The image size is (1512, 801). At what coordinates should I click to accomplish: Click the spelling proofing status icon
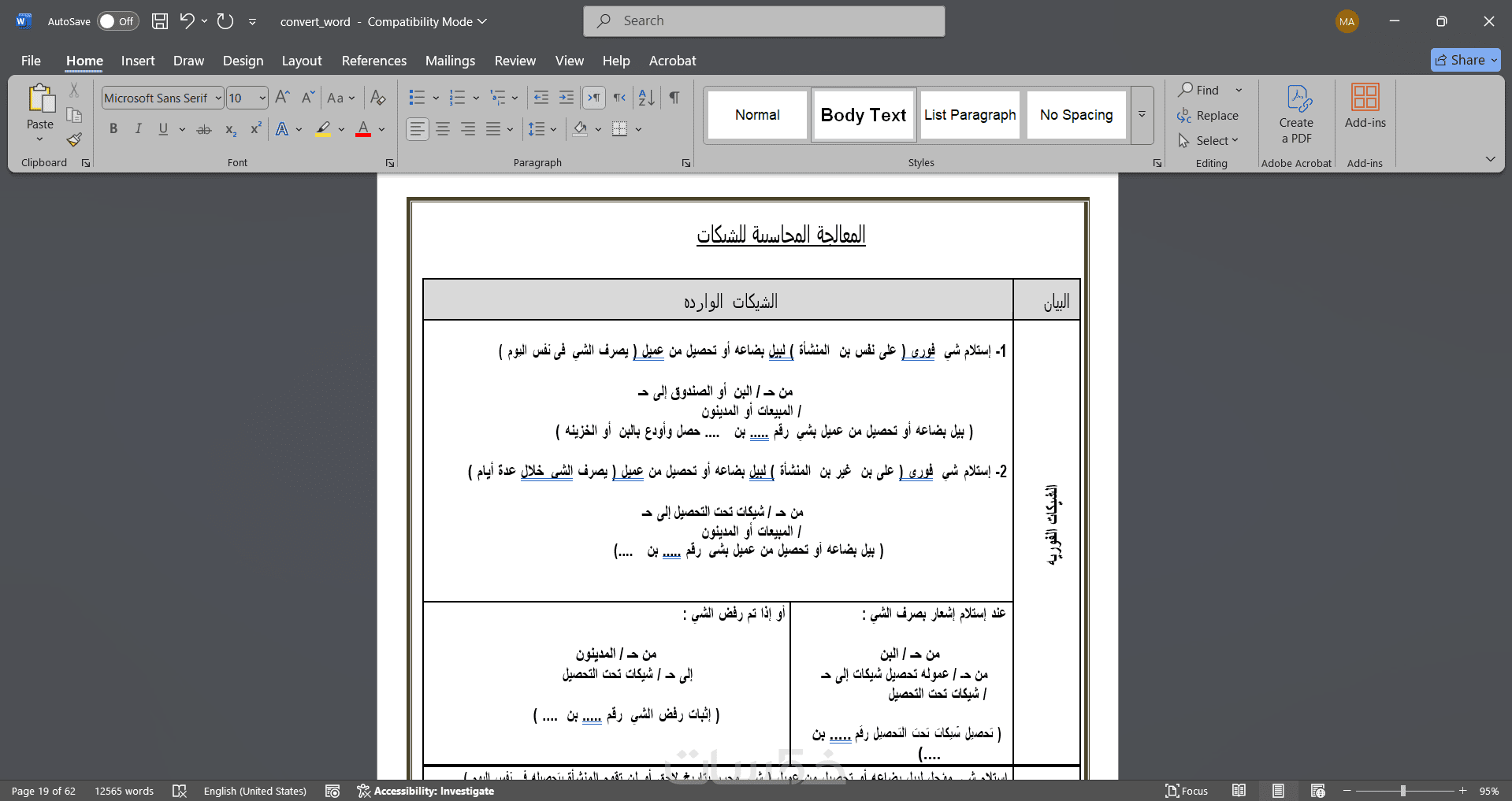tap(180, 791)
